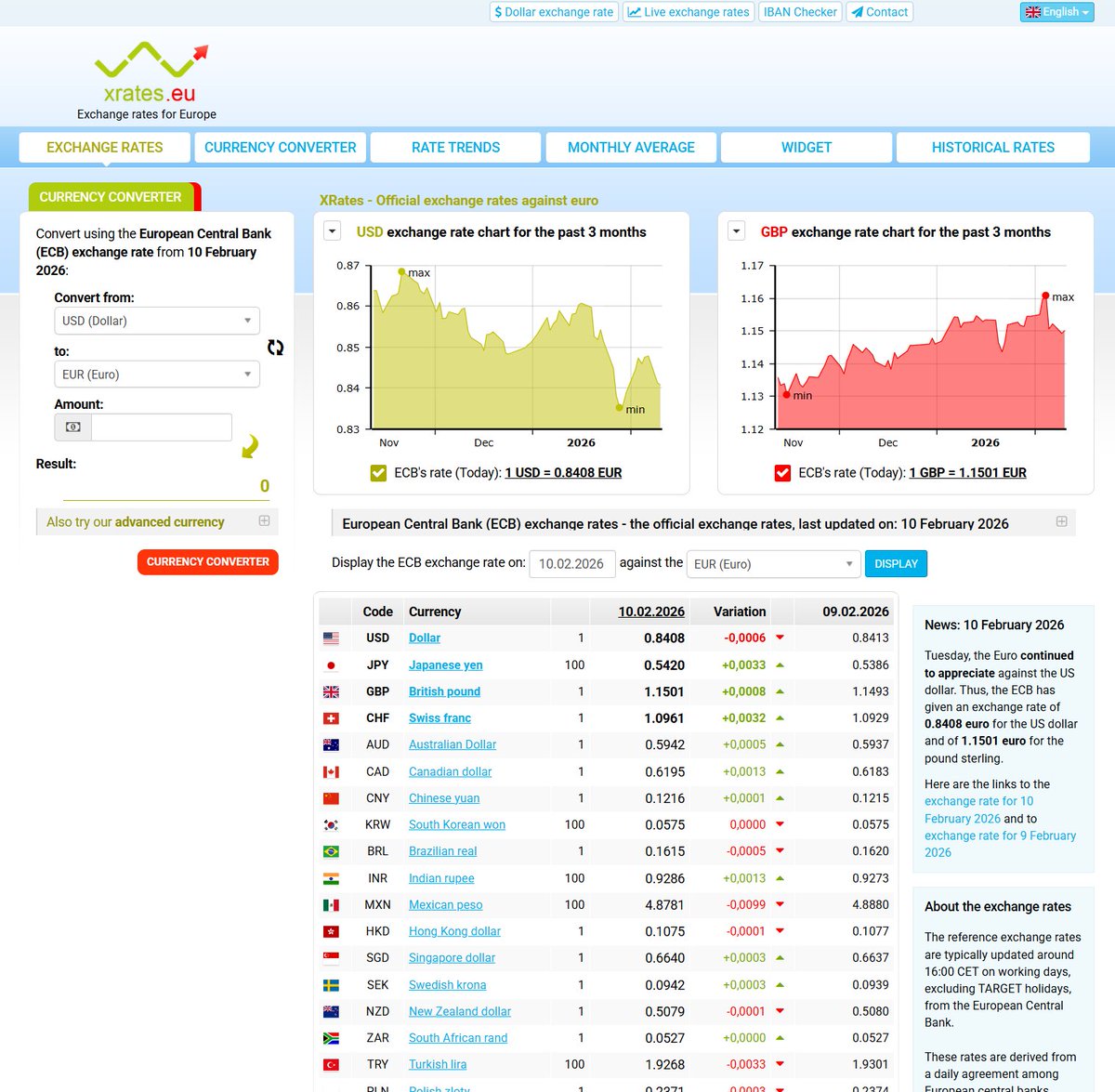Open the Convert from USD (Dollar) dropdown

pyautogui.click(x=157, y=321)
